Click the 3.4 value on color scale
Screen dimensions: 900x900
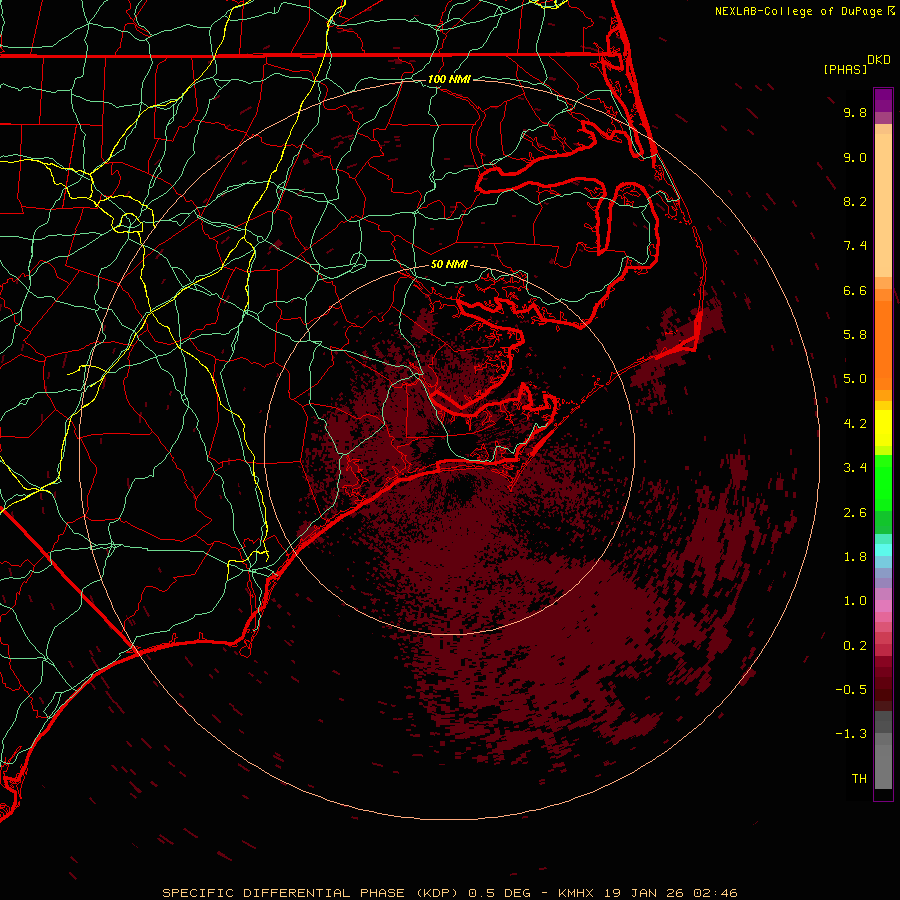coord(855,468)
